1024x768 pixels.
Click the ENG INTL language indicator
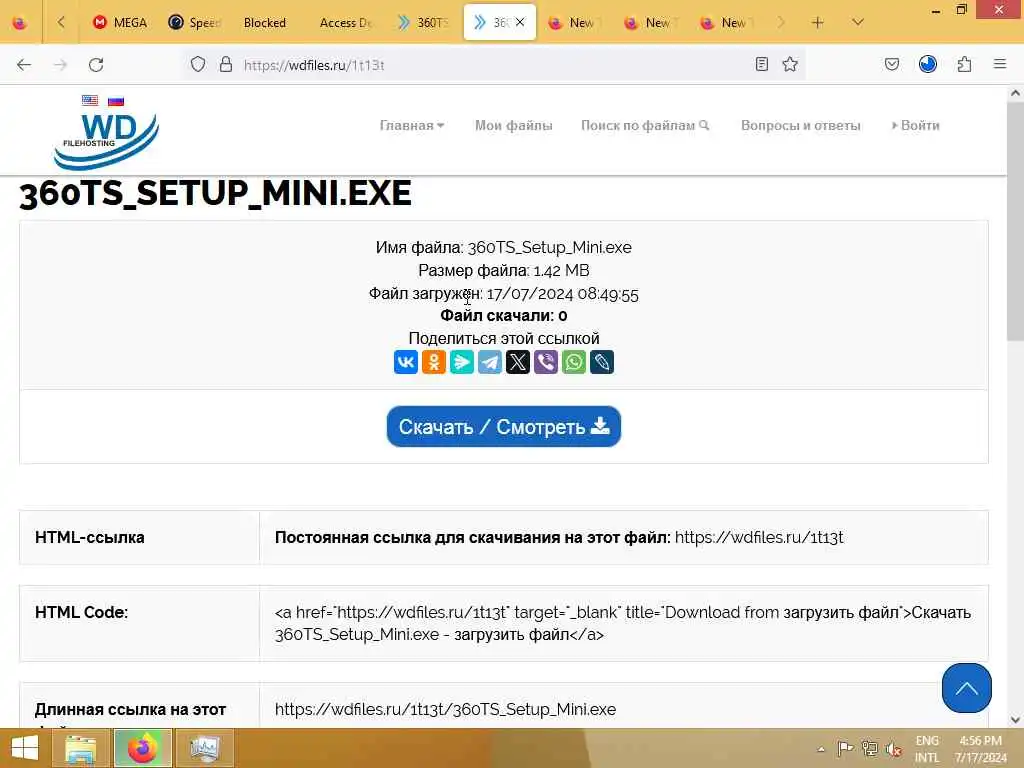(927, 749)
